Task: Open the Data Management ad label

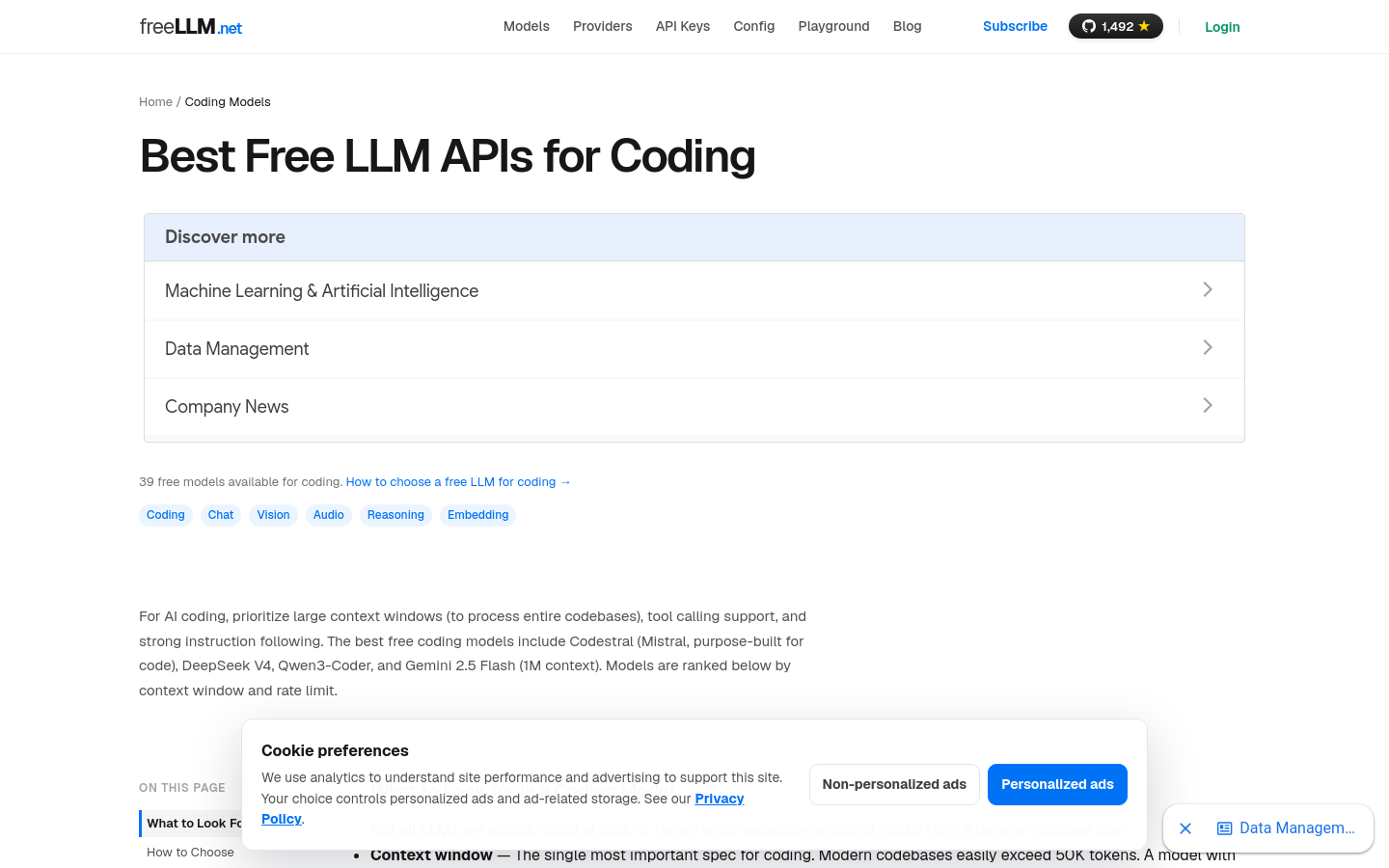Action: point(1297,828)
